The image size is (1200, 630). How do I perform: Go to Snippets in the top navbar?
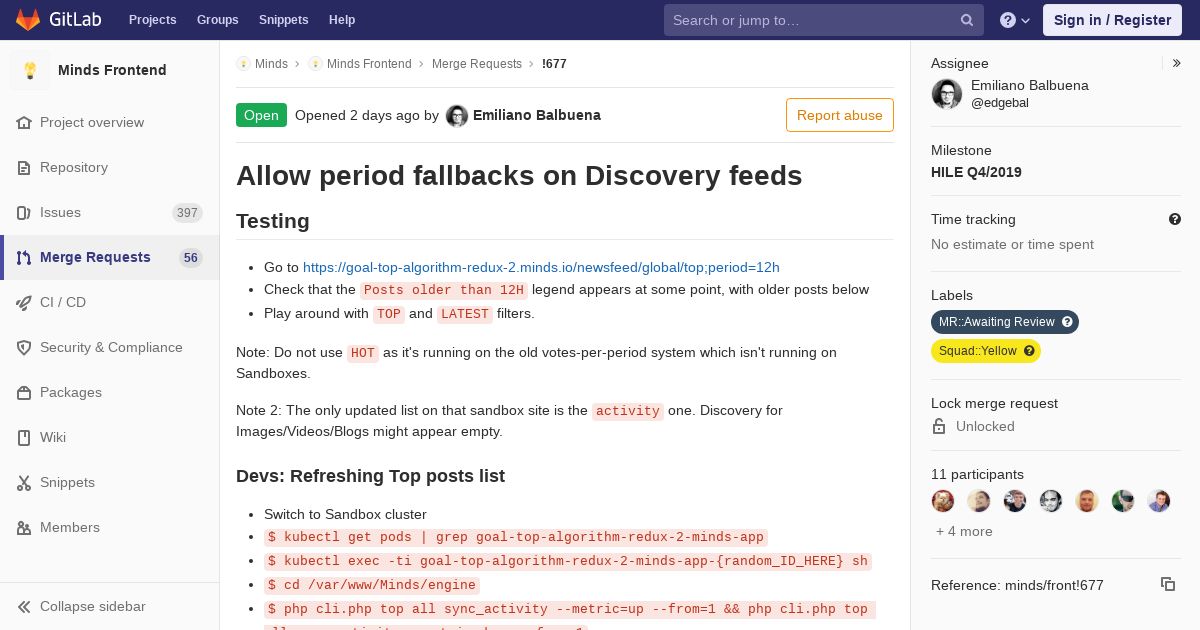click(283, 20)
